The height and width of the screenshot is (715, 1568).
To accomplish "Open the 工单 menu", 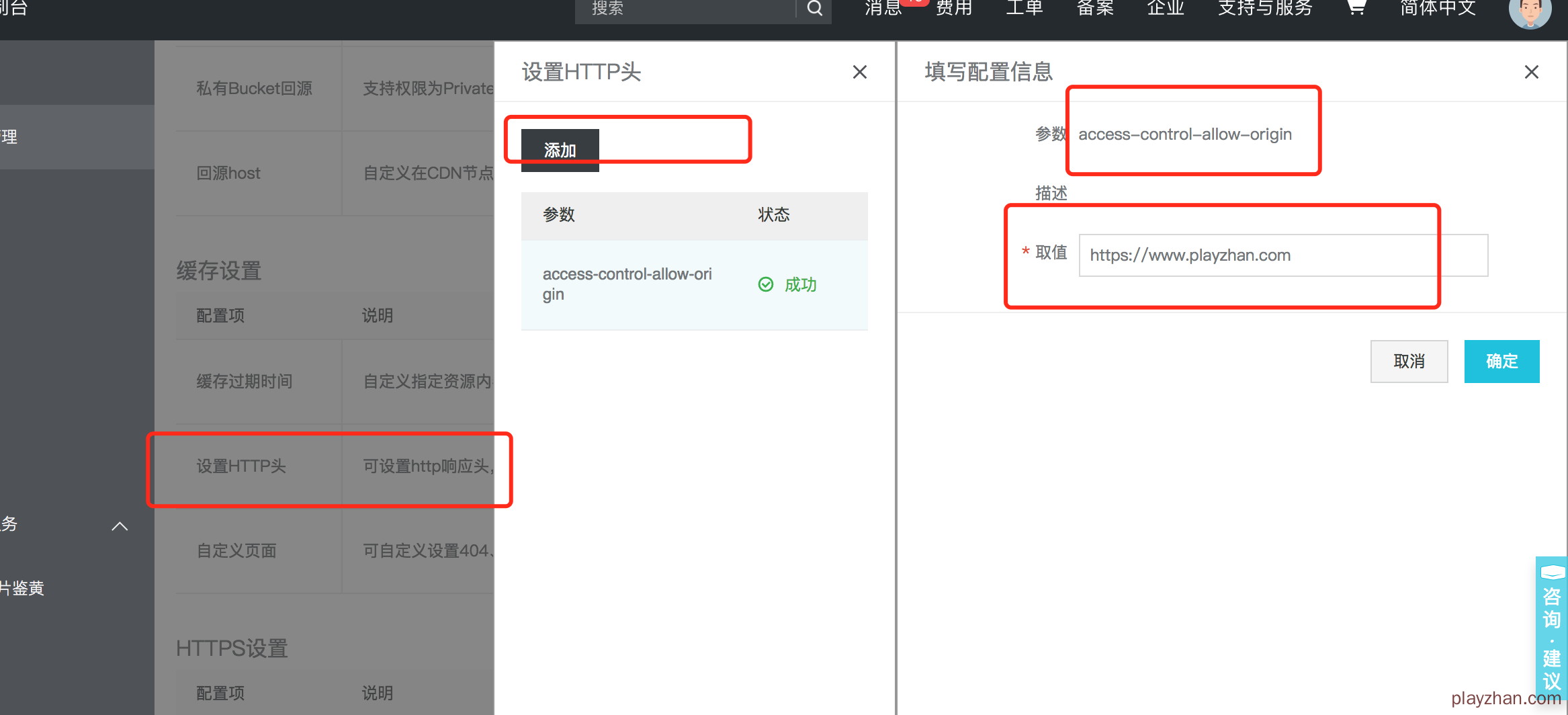I will [x=1024, y=8].
